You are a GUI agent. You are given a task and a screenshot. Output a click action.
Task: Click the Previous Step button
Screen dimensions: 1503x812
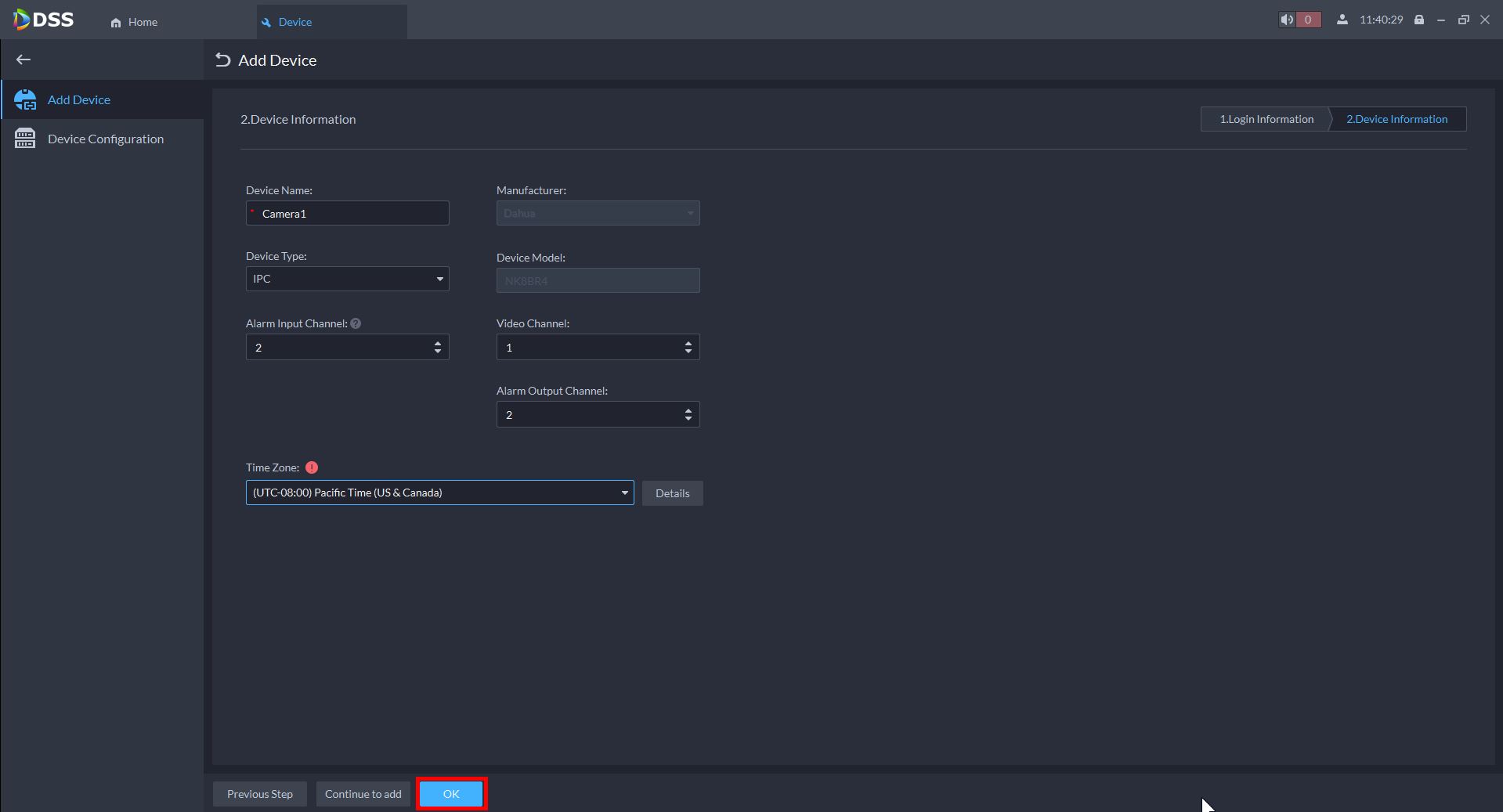[x=260, y=794]
